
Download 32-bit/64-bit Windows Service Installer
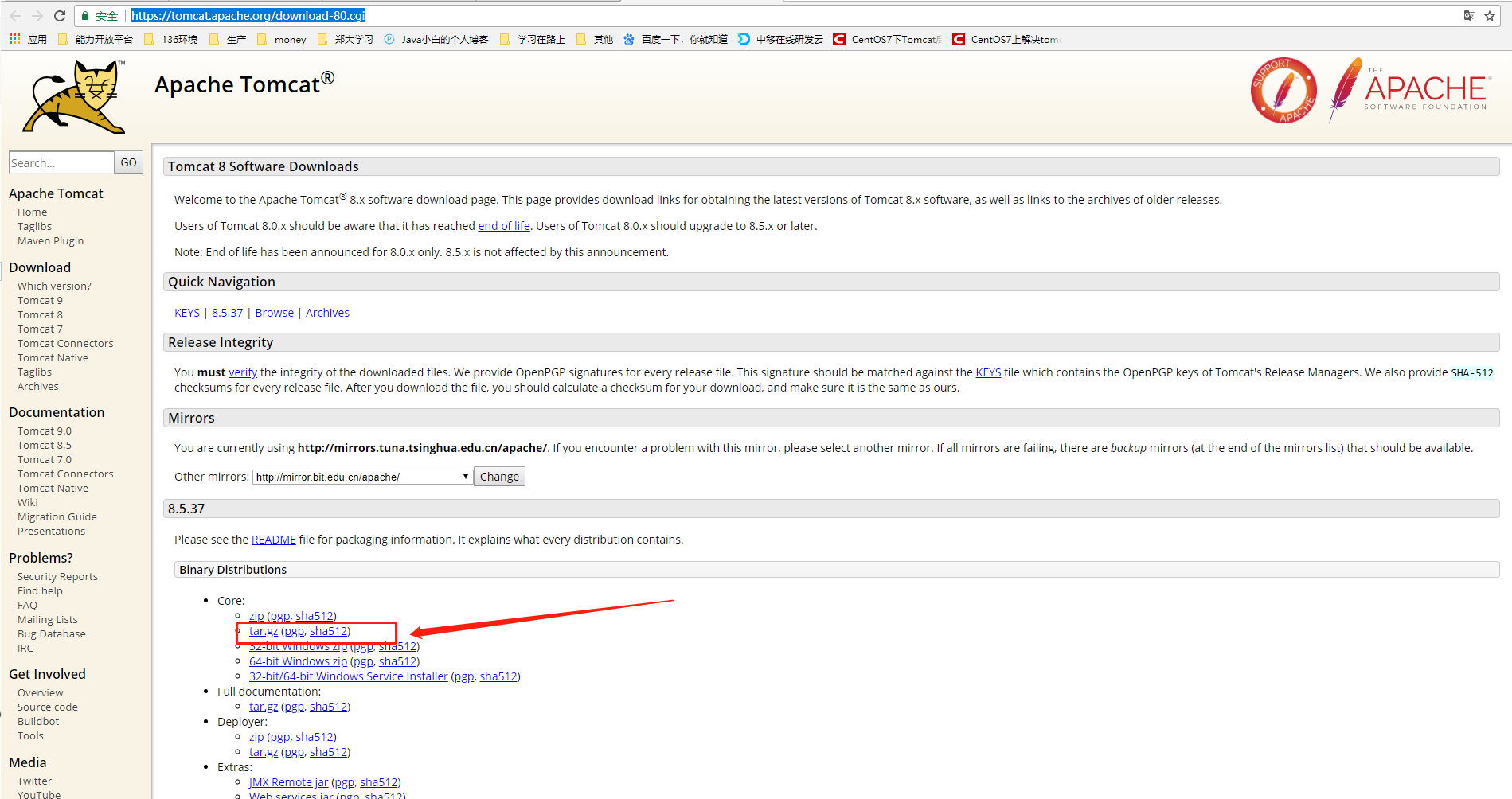pyautogui.click(x=348, y=676)
